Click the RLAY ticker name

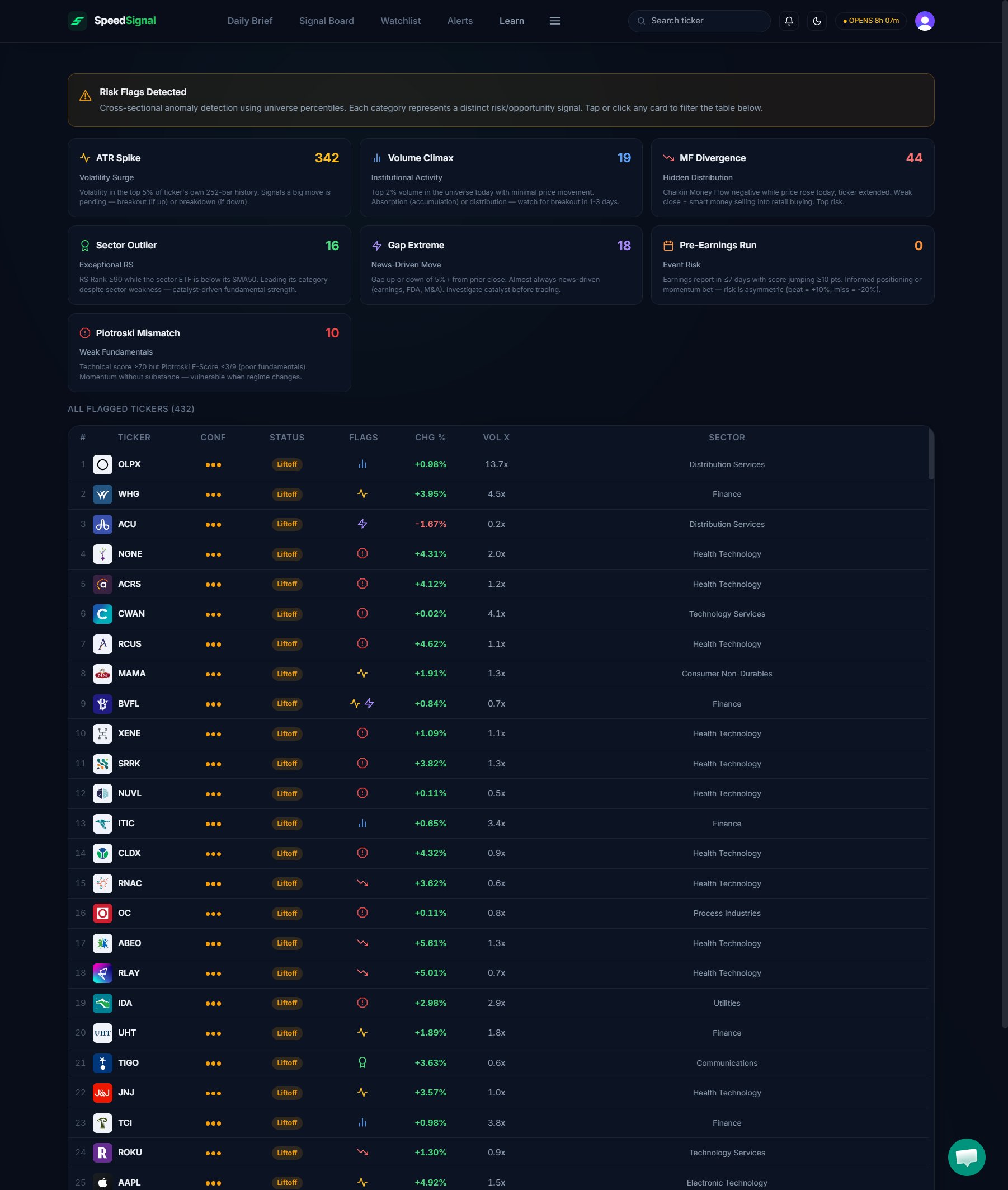click(x=129, y=972)
